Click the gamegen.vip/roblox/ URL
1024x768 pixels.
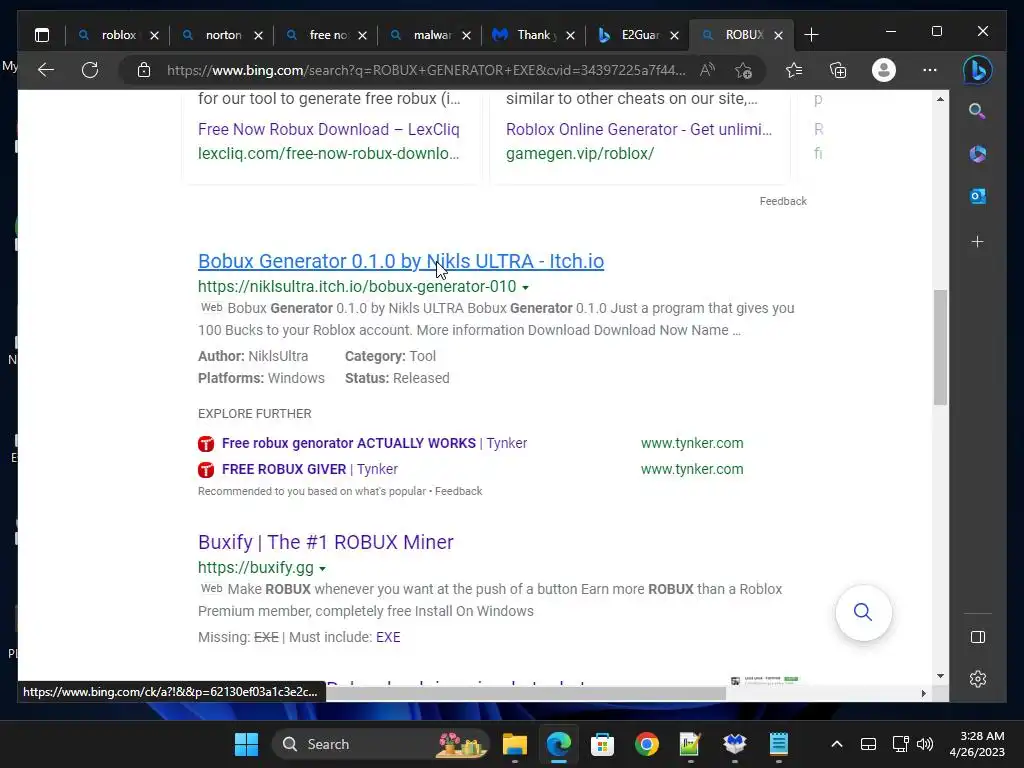click(x=580, y=153)
